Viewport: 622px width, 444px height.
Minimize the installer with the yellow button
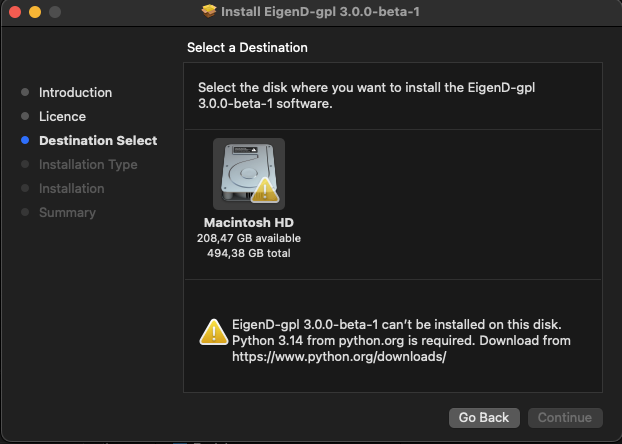[35, 12]
